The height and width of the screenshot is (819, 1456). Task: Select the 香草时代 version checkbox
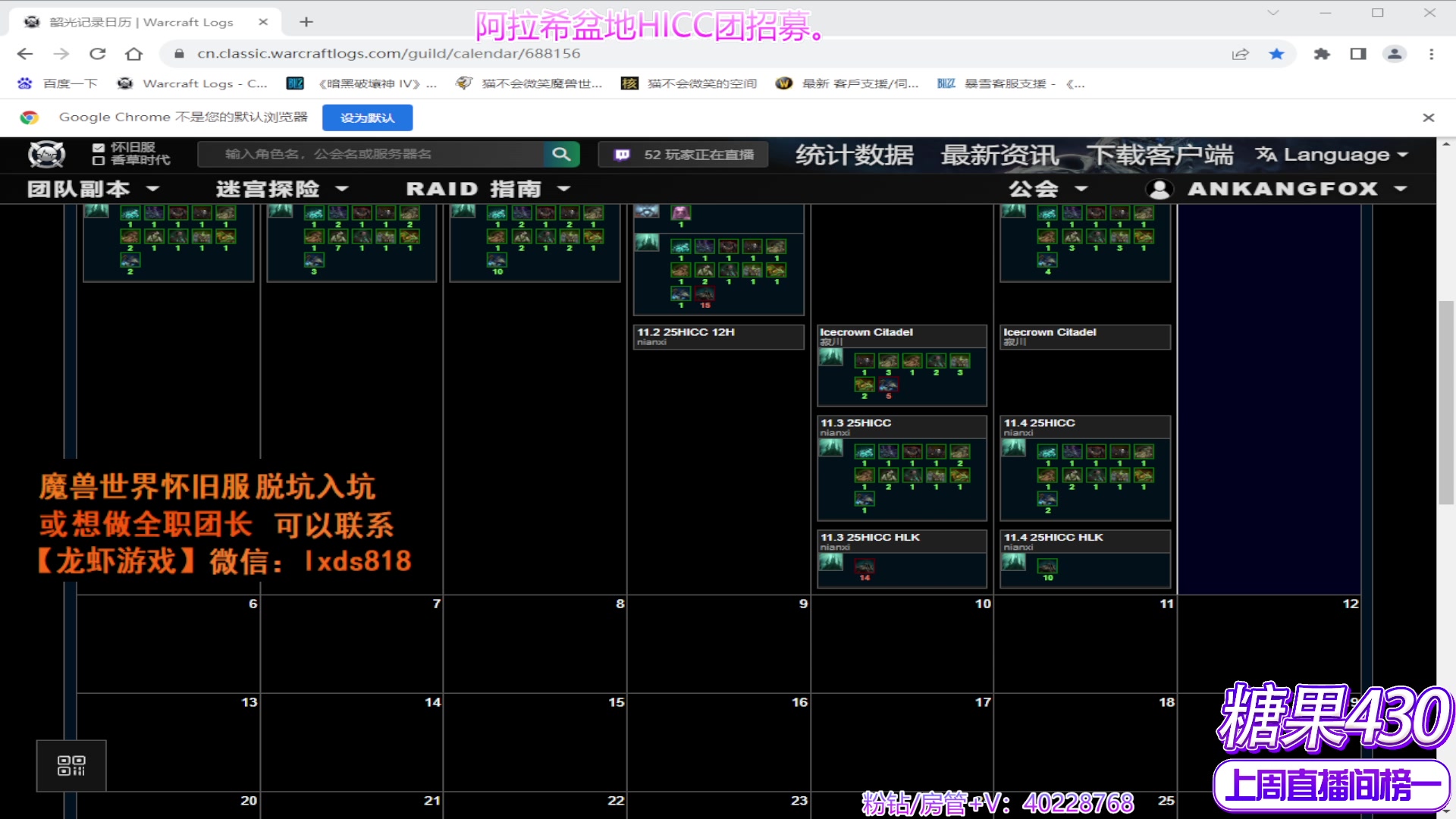pyautogui.click(x=98, y=160)
